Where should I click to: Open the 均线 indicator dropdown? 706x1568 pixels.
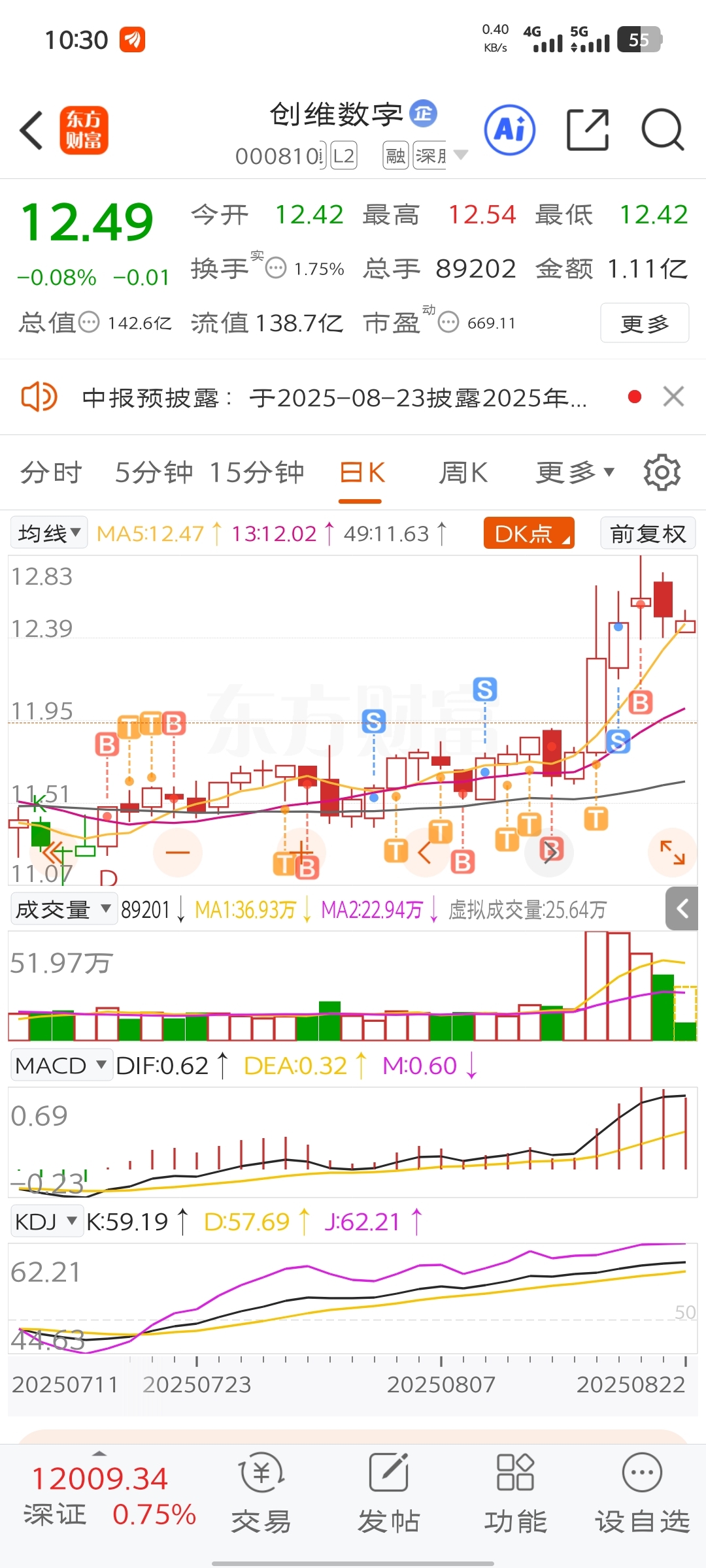coord(49,533)
